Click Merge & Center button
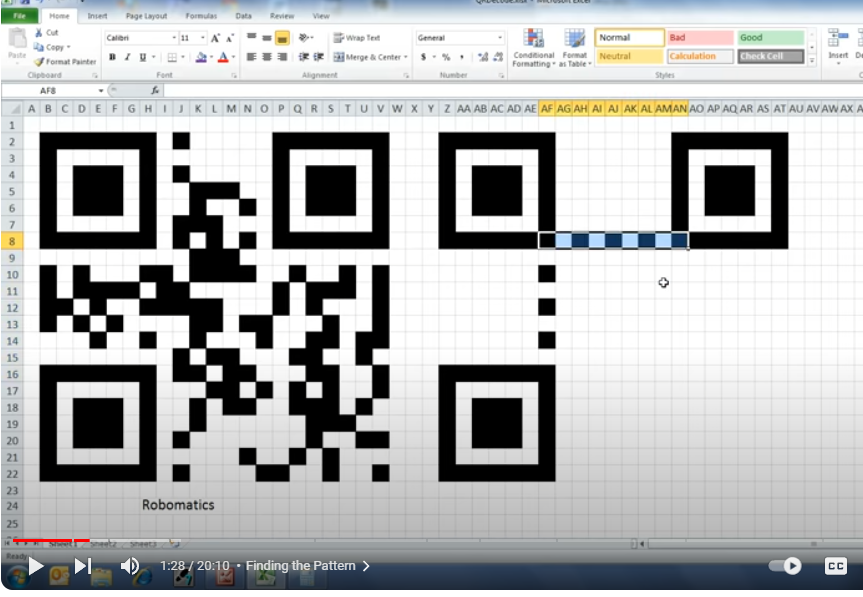Viewport: 863px width, 597px height. [367, 57]
